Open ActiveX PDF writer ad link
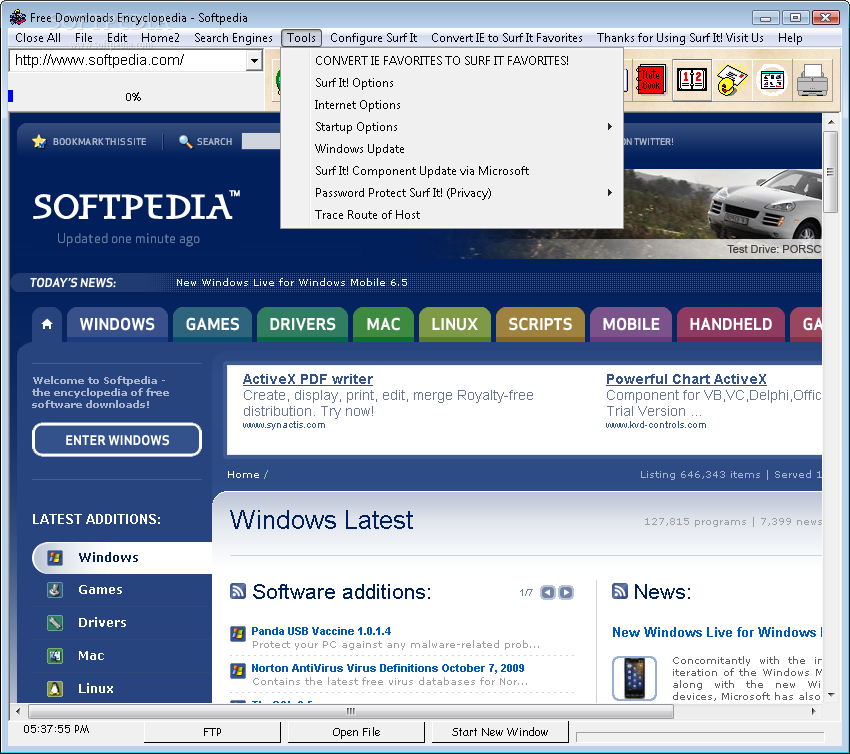This screenshot has height=754, width=850. [x=308, y=379]
